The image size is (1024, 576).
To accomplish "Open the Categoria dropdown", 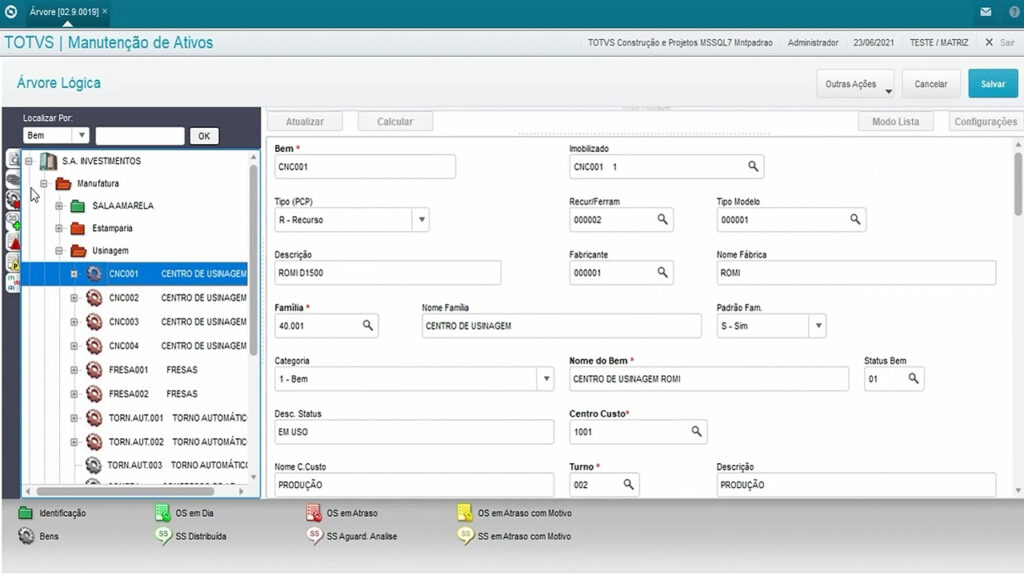I will [546, 378].
